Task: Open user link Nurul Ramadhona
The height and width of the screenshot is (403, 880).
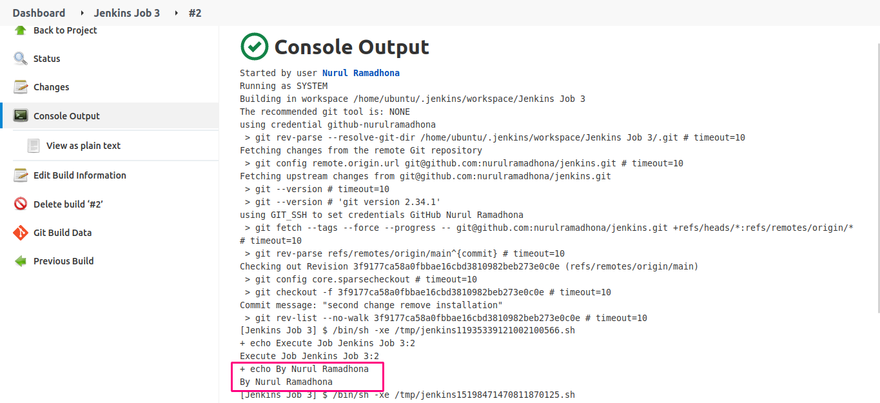Action: [361, 73]
